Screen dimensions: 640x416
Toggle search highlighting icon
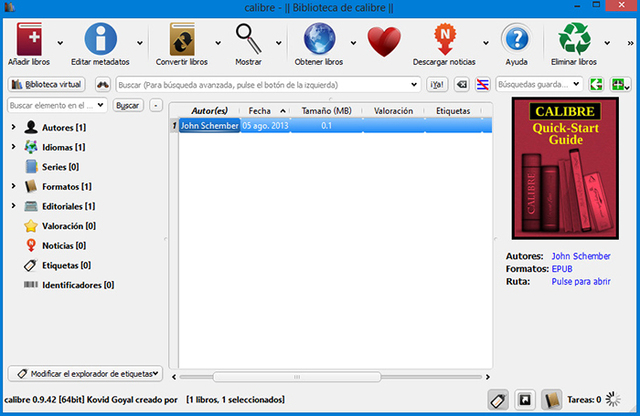coord(482,85)
